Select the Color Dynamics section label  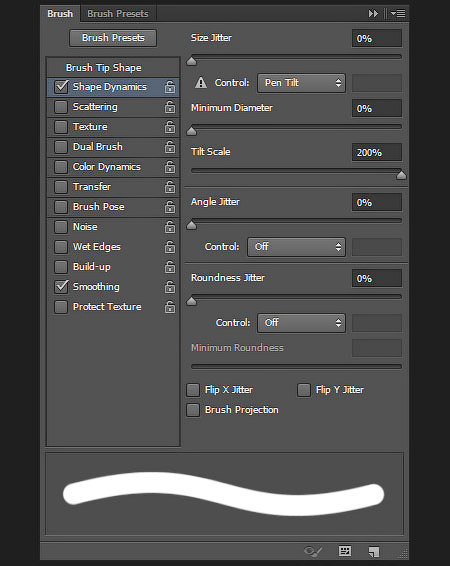tap(107, 167)
